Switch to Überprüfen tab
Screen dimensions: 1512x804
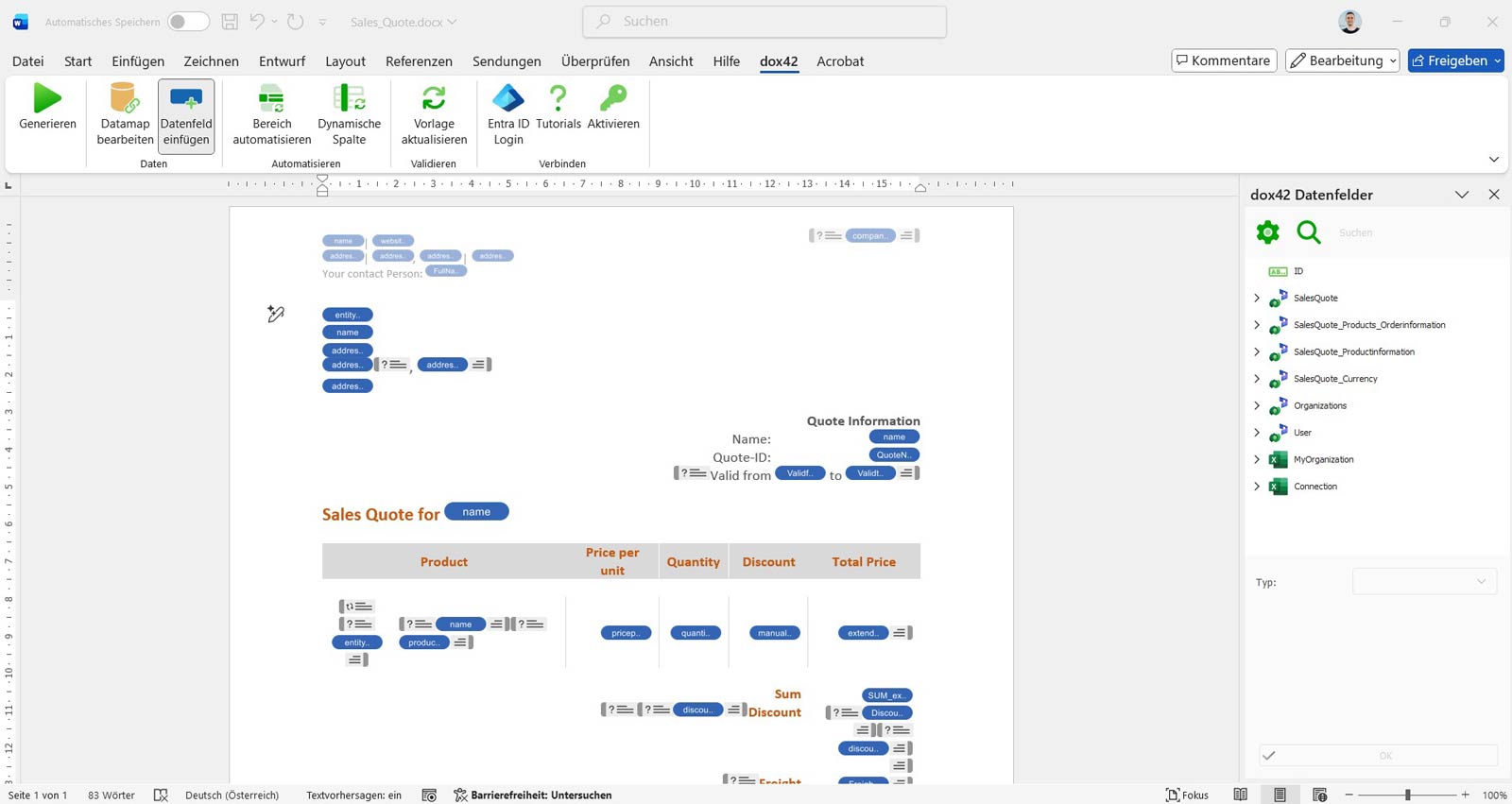(595, 61)
